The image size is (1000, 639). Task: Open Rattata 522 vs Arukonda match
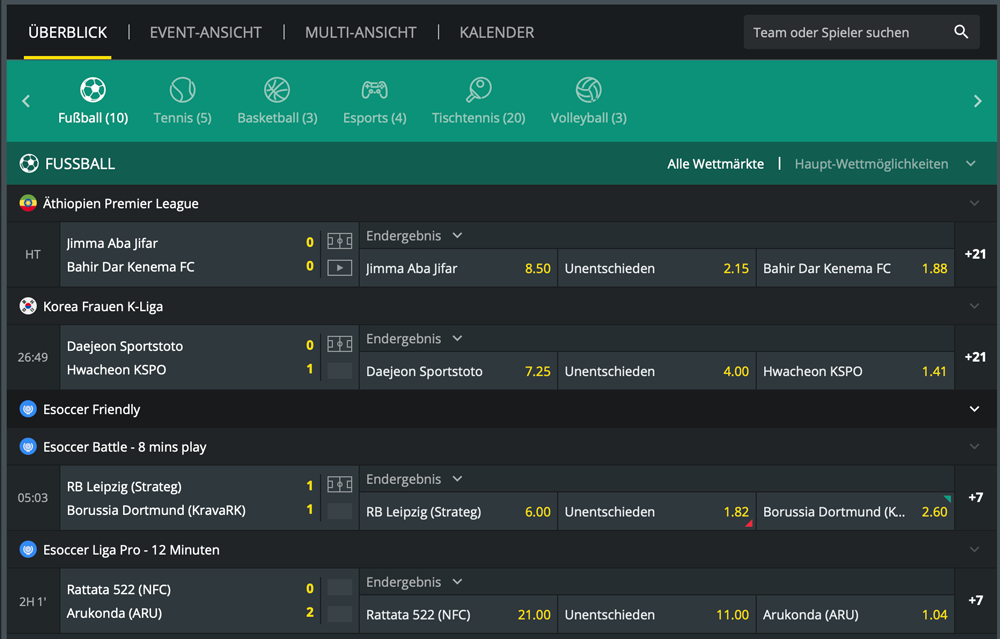[x=190, y=600]
